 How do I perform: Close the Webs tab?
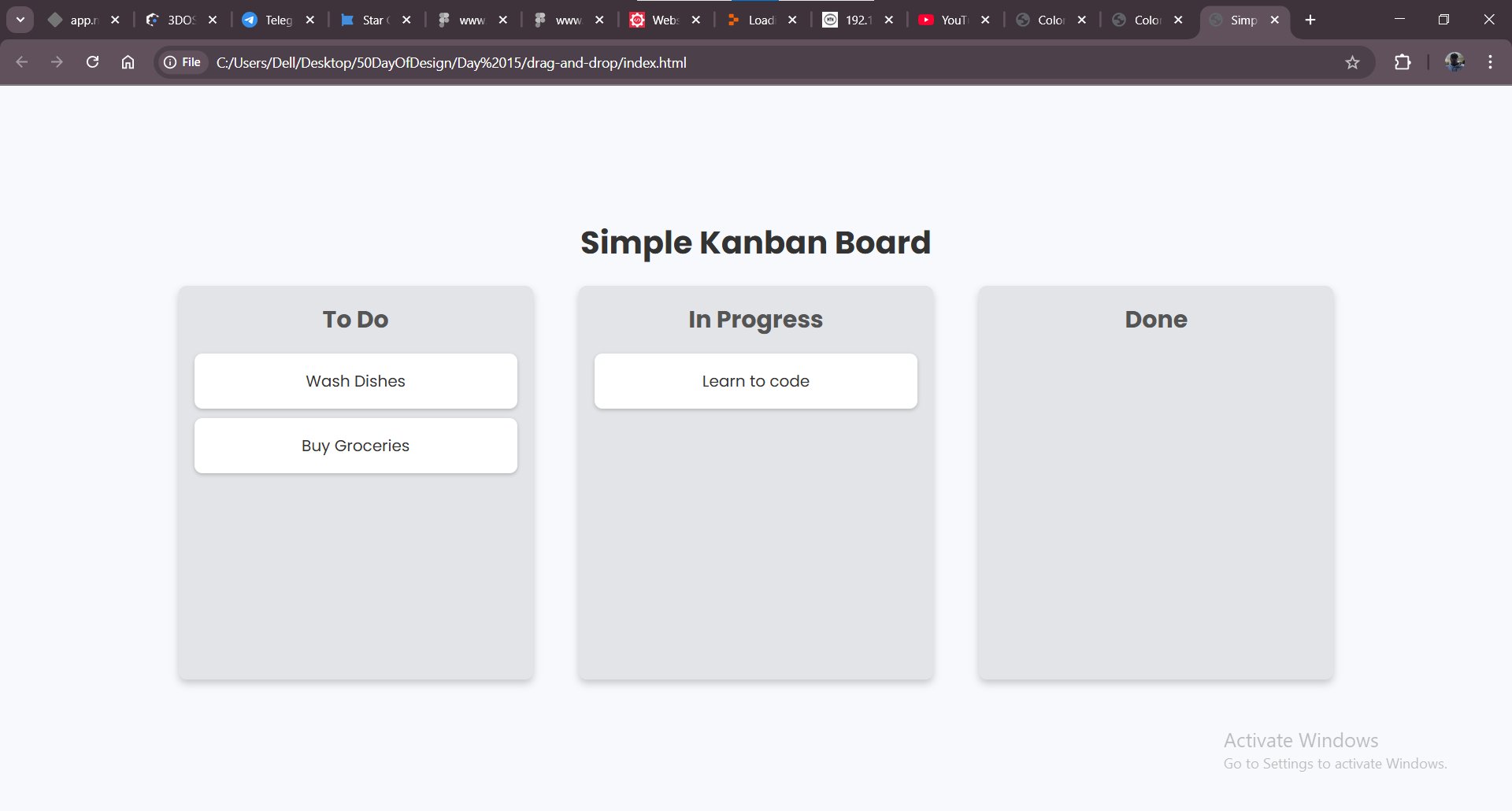(696, 20)
